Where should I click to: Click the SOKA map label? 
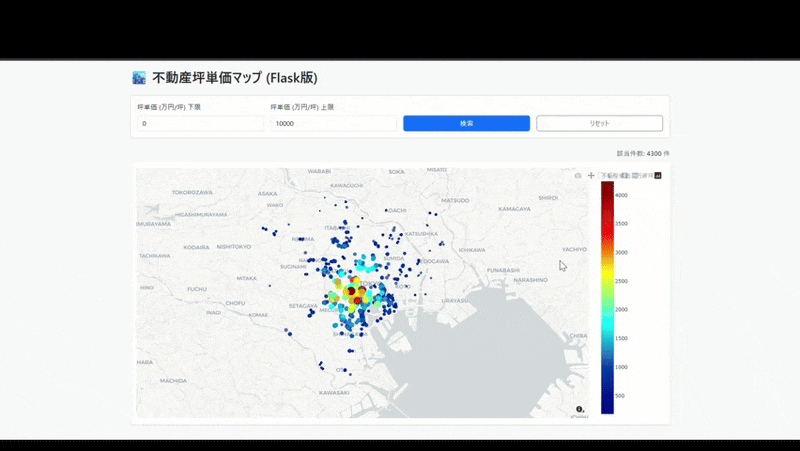click(x=396, y=172)
